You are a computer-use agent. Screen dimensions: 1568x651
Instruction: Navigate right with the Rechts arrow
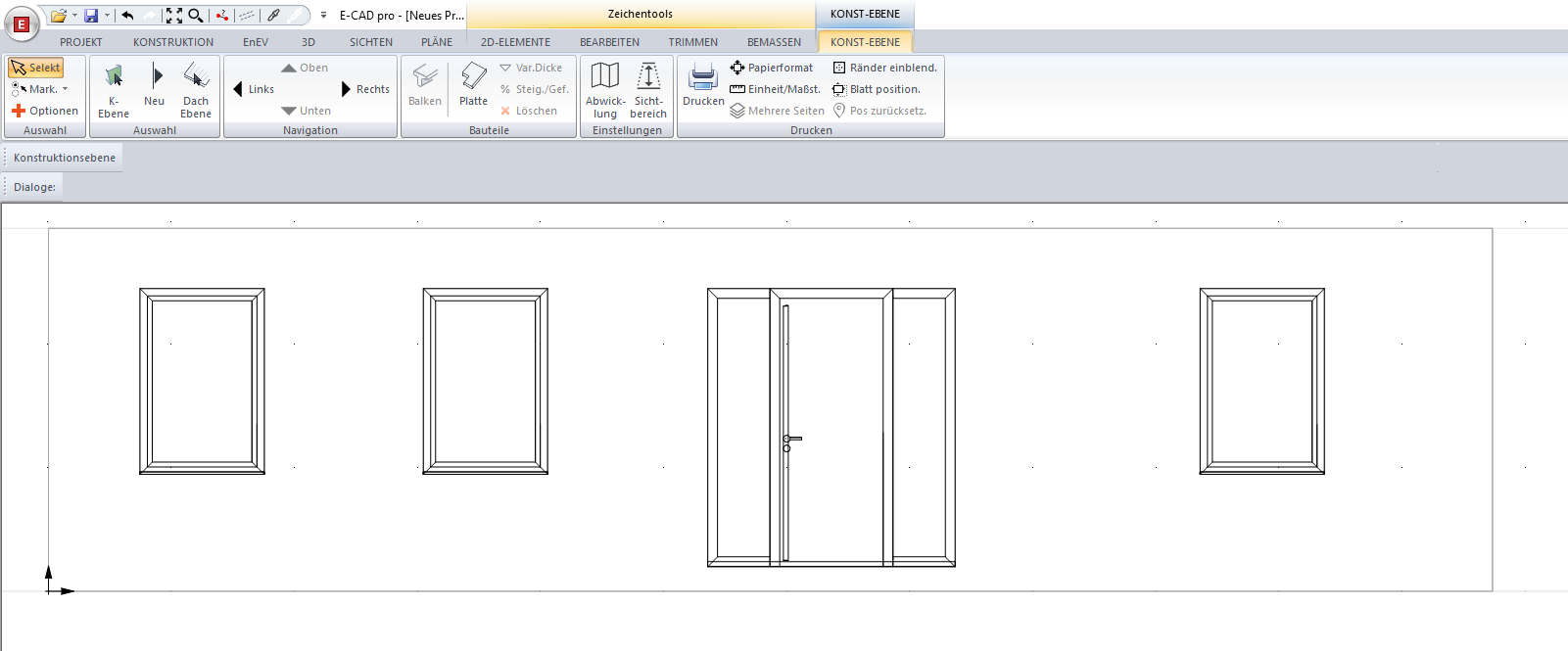[x=365, y=89]
